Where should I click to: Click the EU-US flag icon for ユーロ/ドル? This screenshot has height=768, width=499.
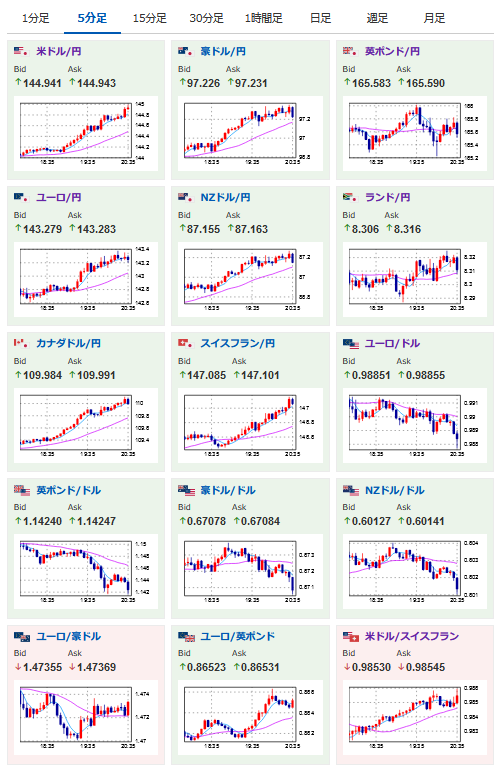351,344
